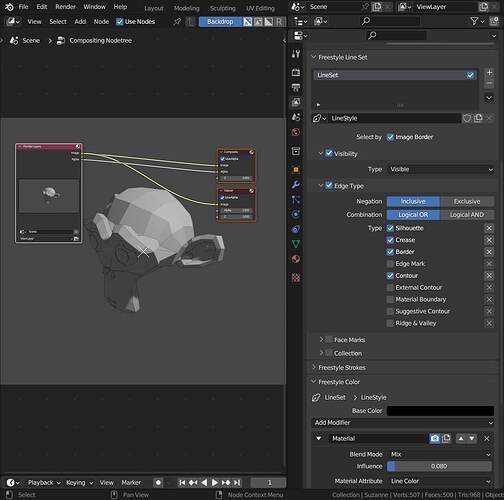Click the Influence slider
This screenshot has width=504, height=500.
pos(439,466)
